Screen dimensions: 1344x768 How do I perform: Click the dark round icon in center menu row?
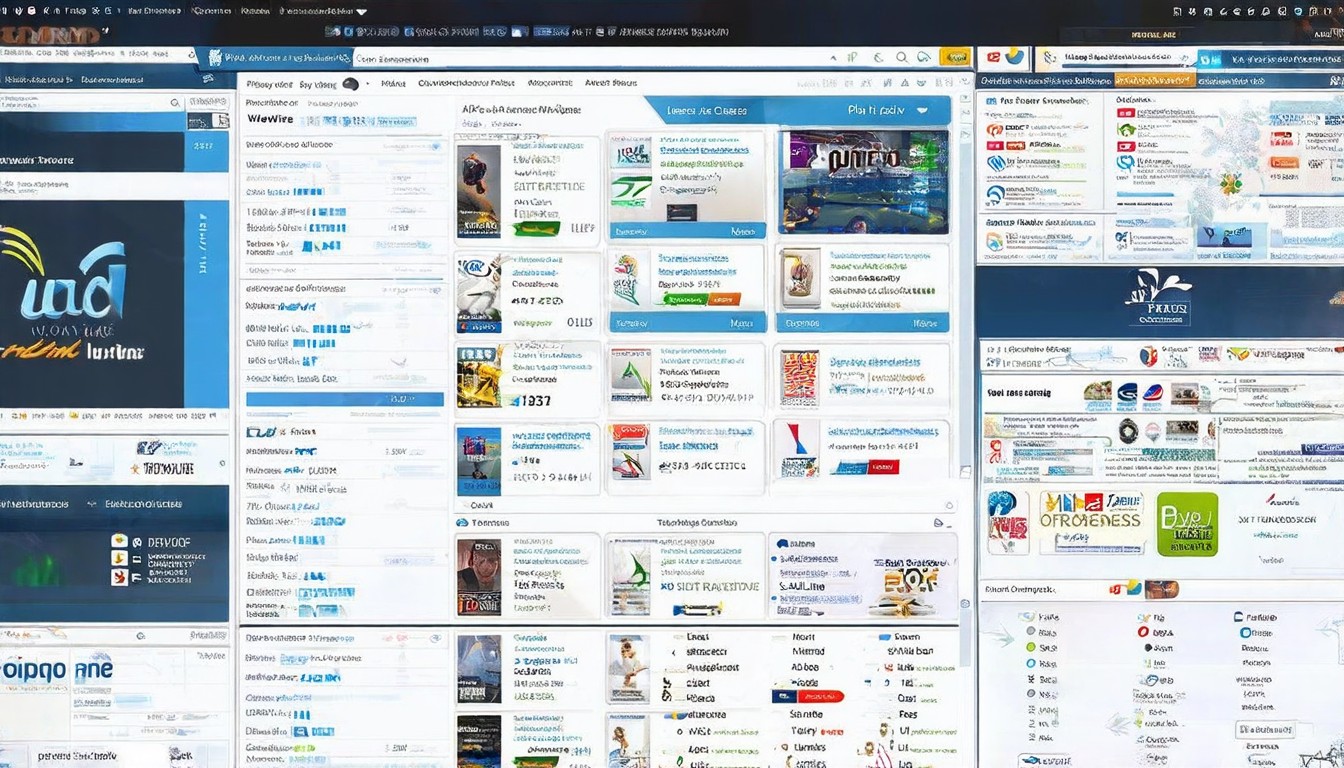(350, 84)
